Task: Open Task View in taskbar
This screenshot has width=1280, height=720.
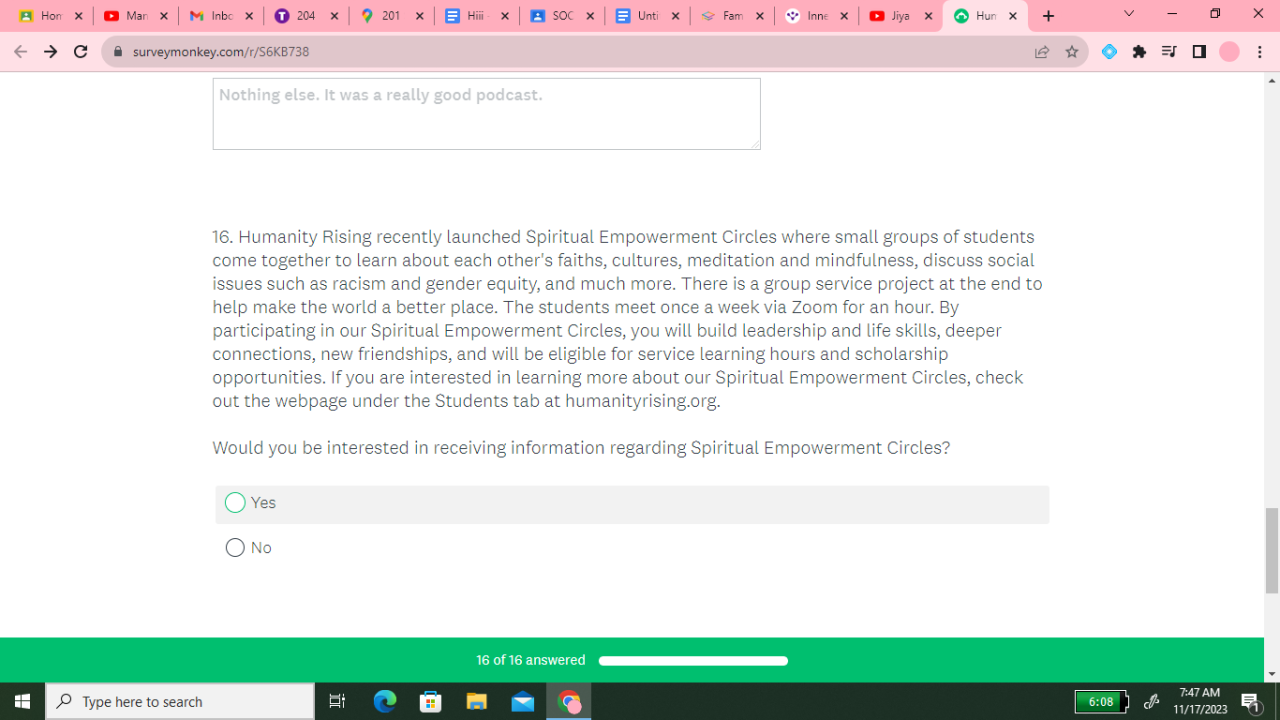Action: [337, 701]
